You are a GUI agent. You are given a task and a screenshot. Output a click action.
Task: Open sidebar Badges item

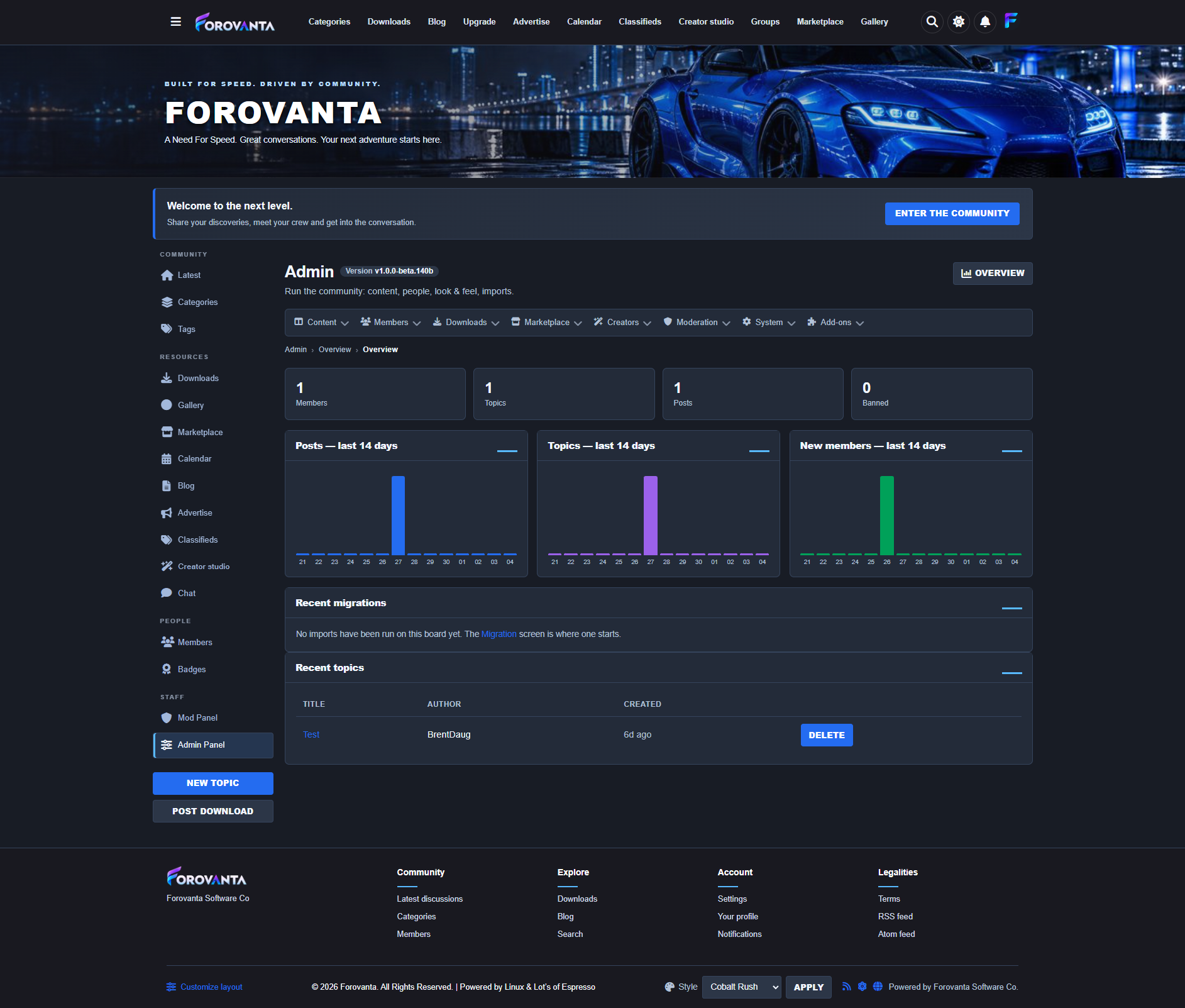click(x=213, y=669)
